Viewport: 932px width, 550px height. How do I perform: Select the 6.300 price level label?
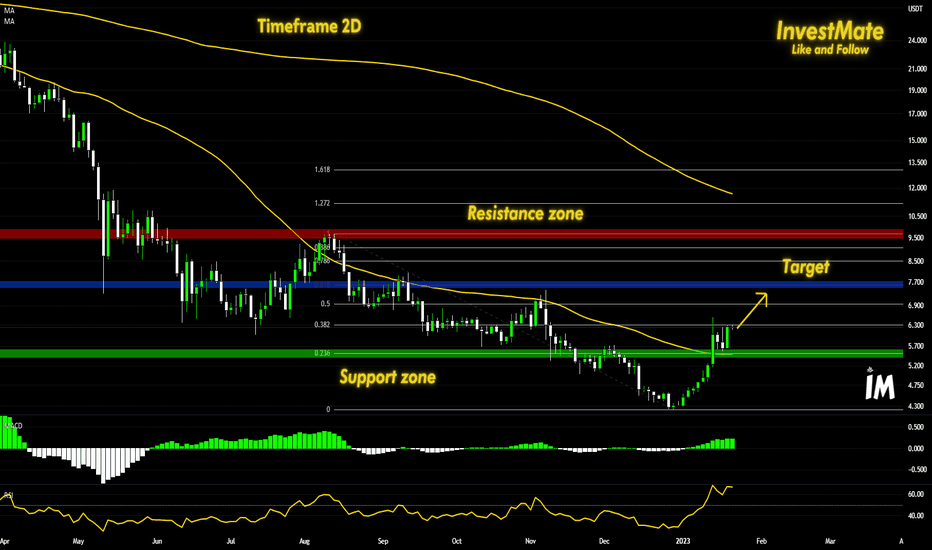tap(916, 325)
